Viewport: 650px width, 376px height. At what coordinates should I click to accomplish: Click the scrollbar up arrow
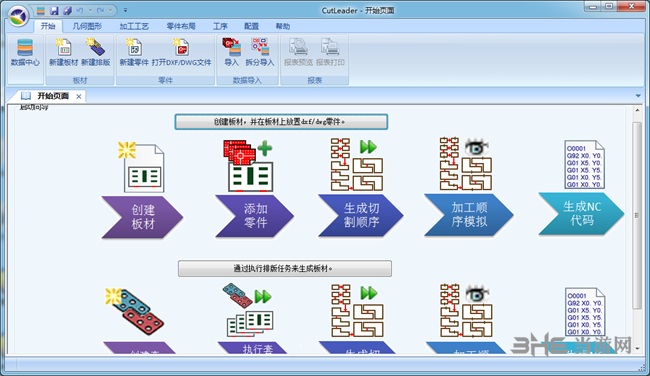(637, 110)
